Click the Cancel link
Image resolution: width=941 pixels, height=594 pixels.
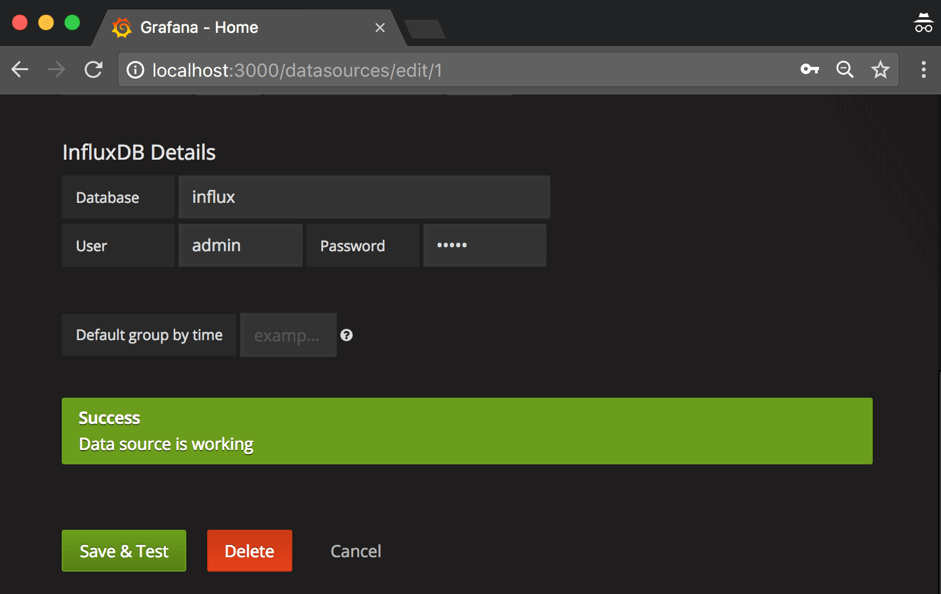point(356,551)
